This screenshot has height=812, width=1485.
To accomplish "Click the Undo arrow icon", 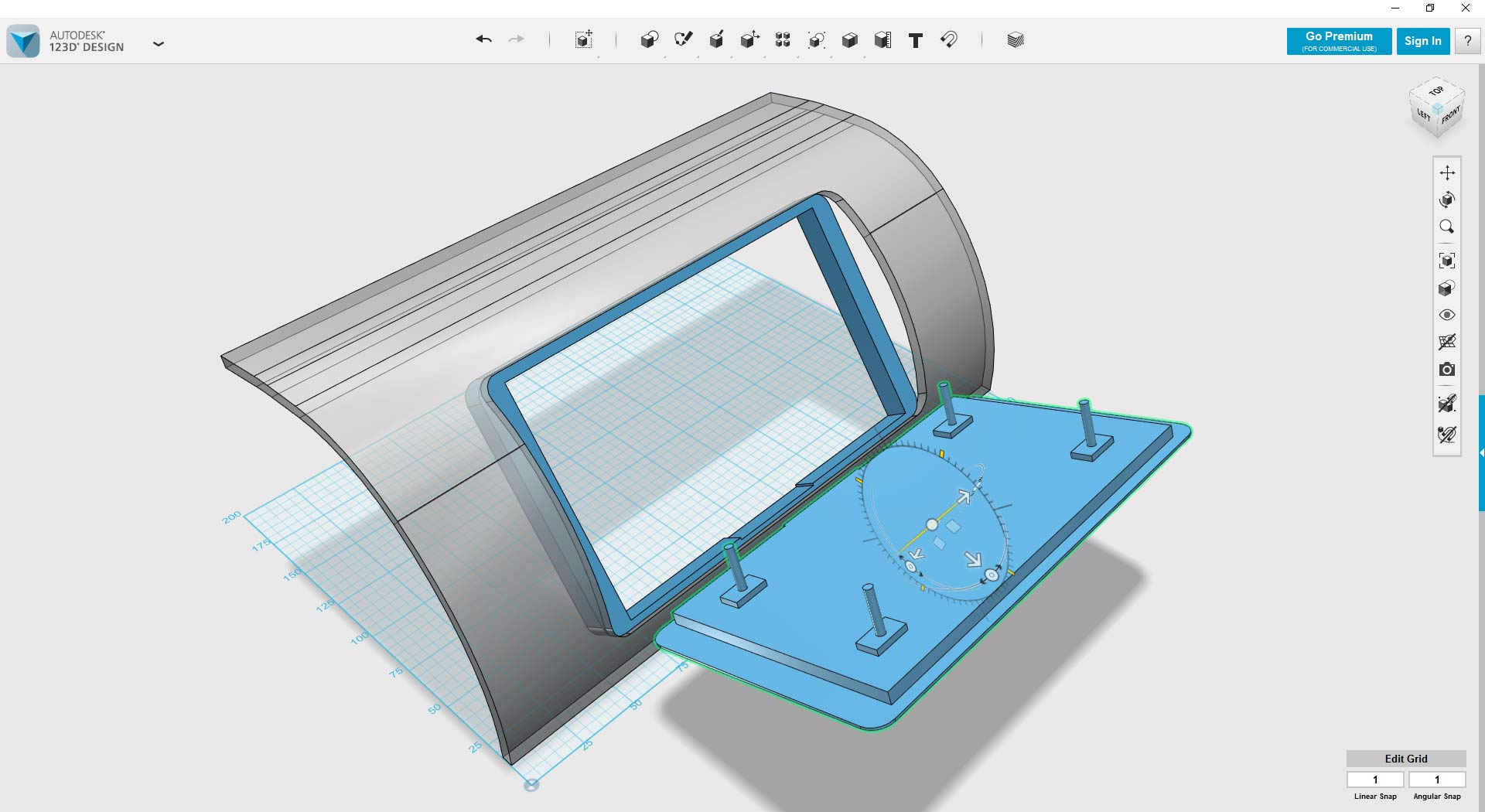I will pos(484,39).
